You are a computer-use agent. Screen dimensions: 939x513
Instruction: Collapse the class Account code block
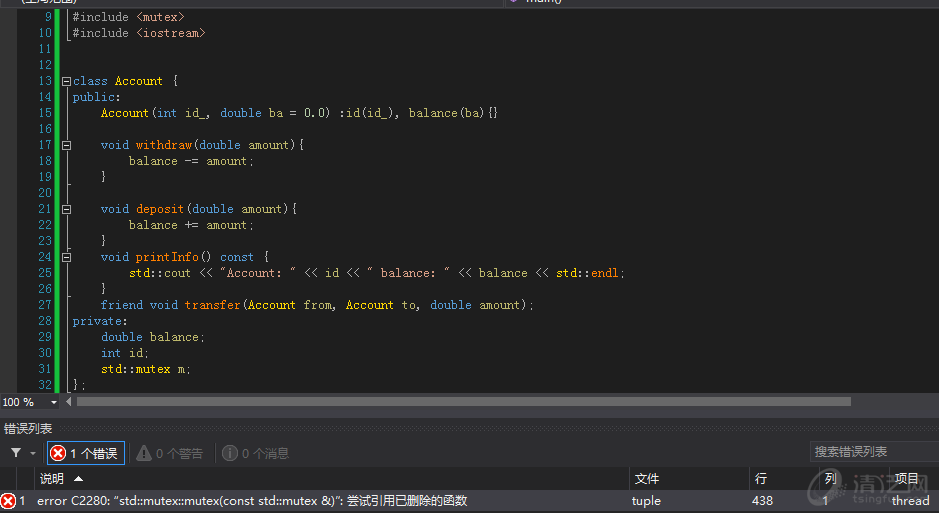click(x=66, y=81)
